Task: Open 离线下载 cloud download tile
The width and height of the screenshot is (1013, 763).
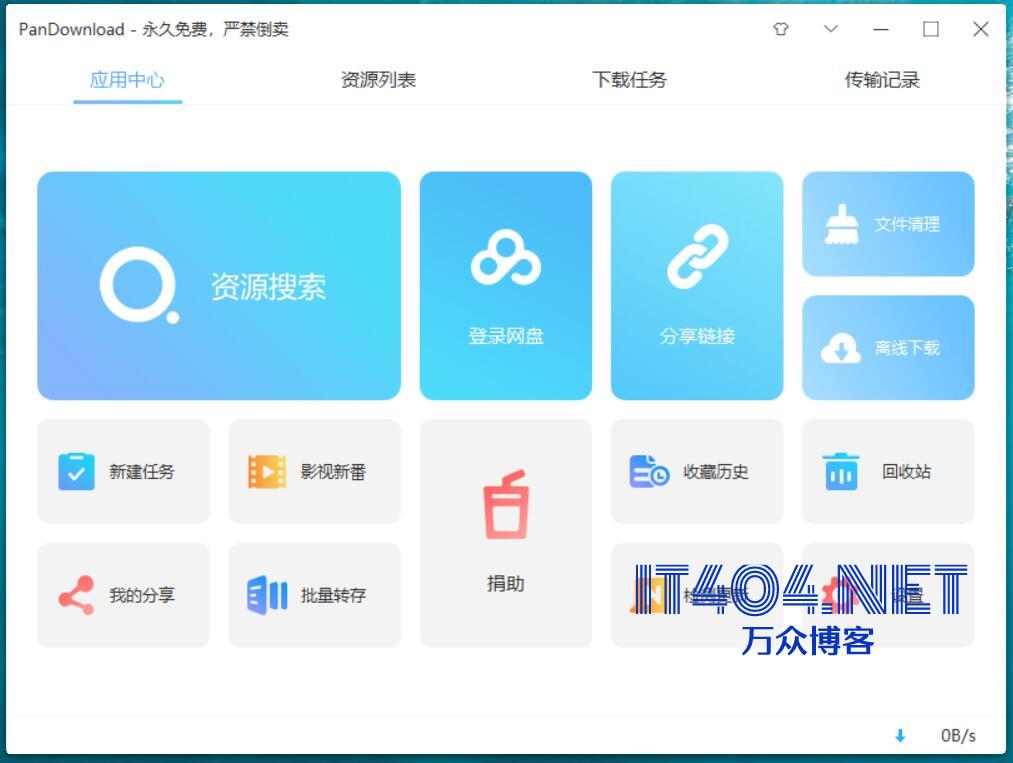Action: click(888, 348)
